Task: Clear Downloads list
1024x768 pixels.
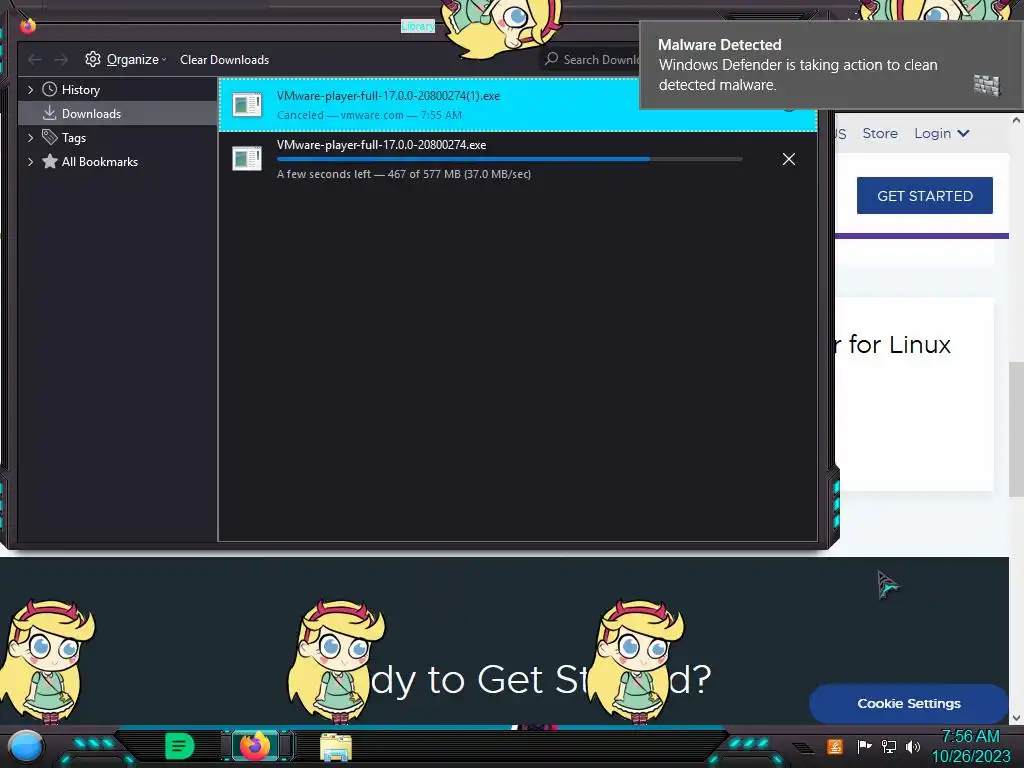Action: pos(225,59)
